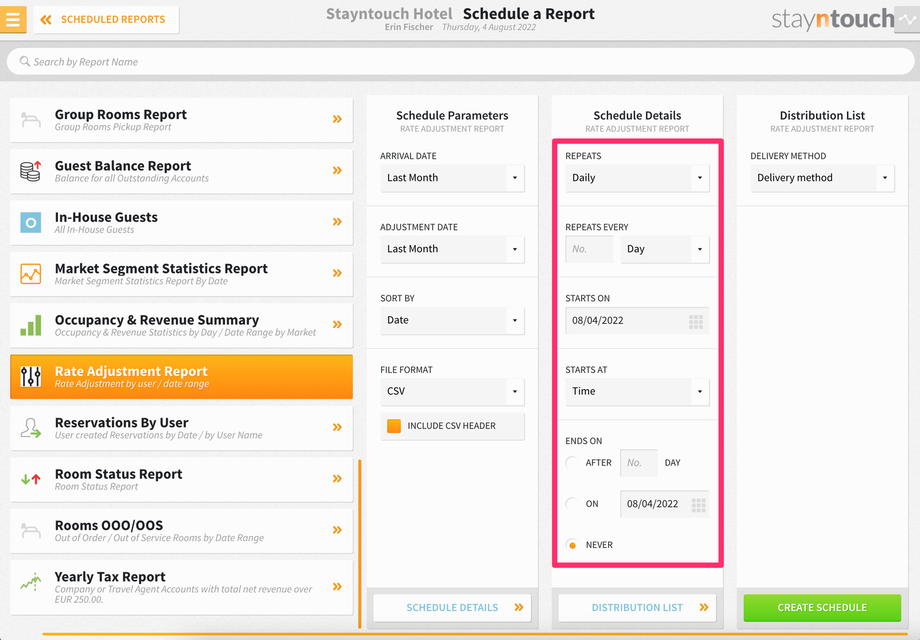Click the Yearly Tax Report graph icon
The height and width of the screenshot is (640, 920).
31,581
